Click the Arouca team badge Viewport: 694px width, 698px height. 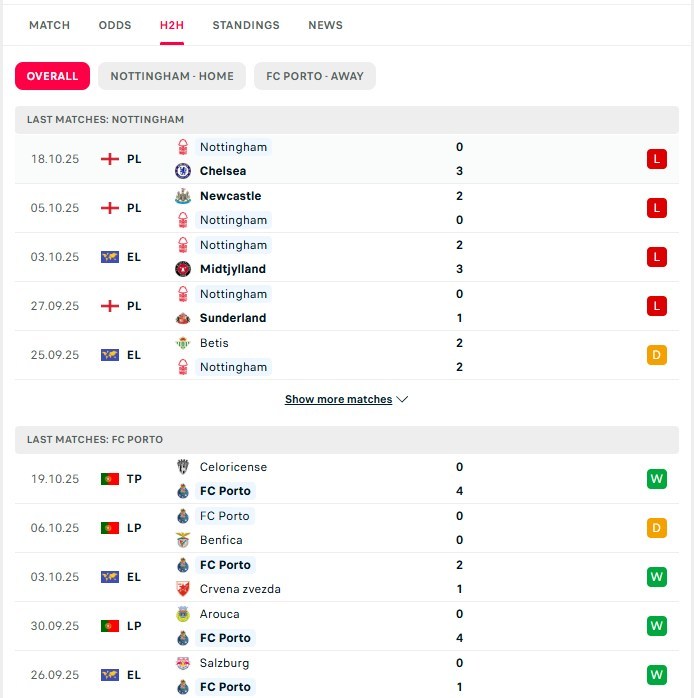click(183, 614)
